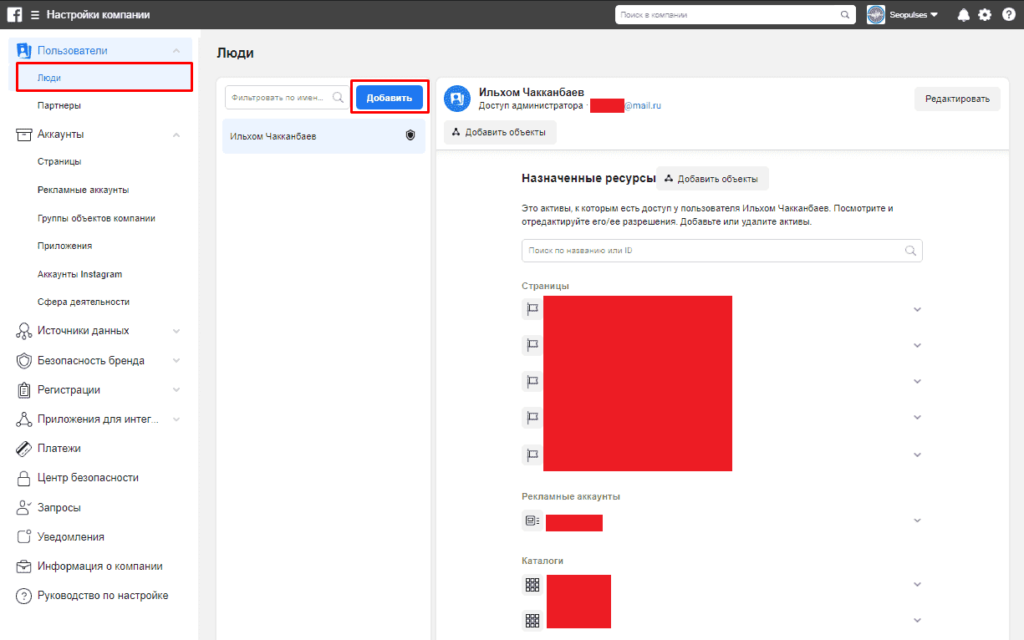Expand the Рекламные аккаунты row chevron
The height and width of the screenshot is (640, 1024).
[917, 520]
